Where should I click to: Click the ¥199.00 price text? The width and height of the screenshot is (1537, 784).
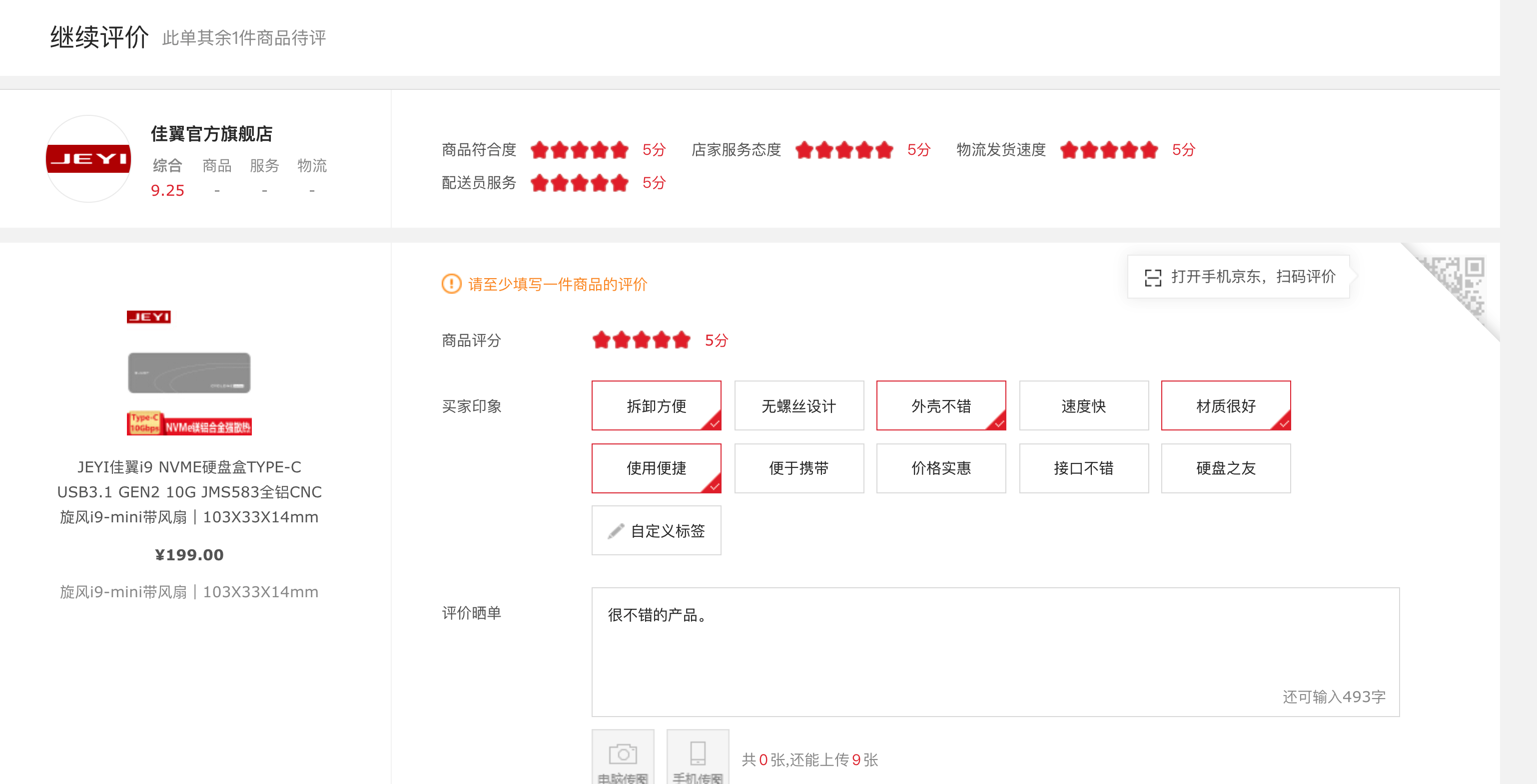(x=189, y=554)
